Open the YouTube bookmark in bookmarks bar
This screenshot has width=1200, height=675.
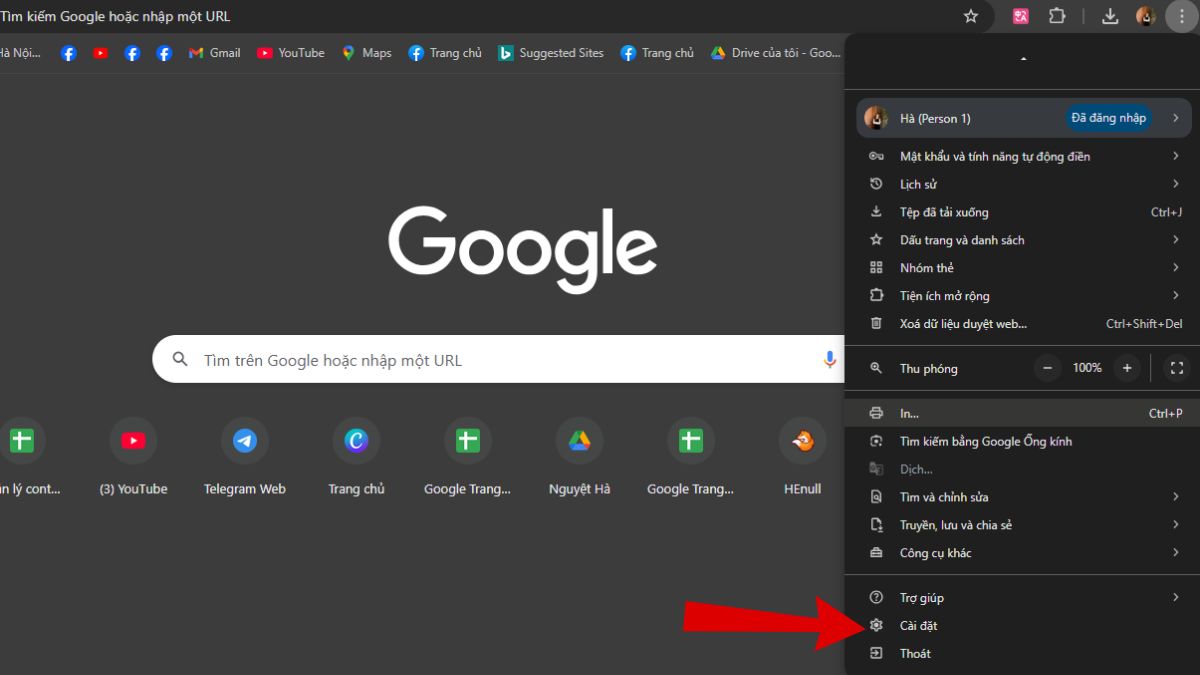pos(291,53)
